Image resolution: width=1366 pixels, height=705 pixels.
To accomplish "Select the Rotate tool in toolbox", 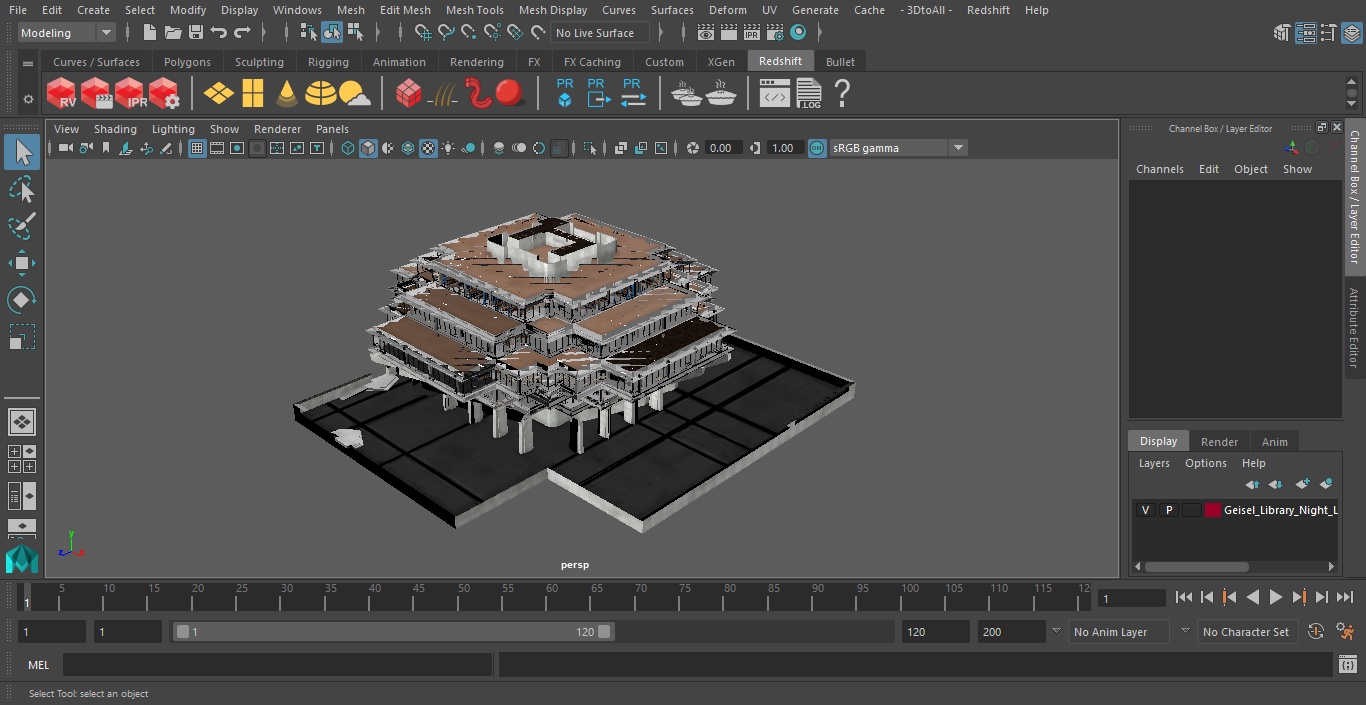I will tap(21, 300).
